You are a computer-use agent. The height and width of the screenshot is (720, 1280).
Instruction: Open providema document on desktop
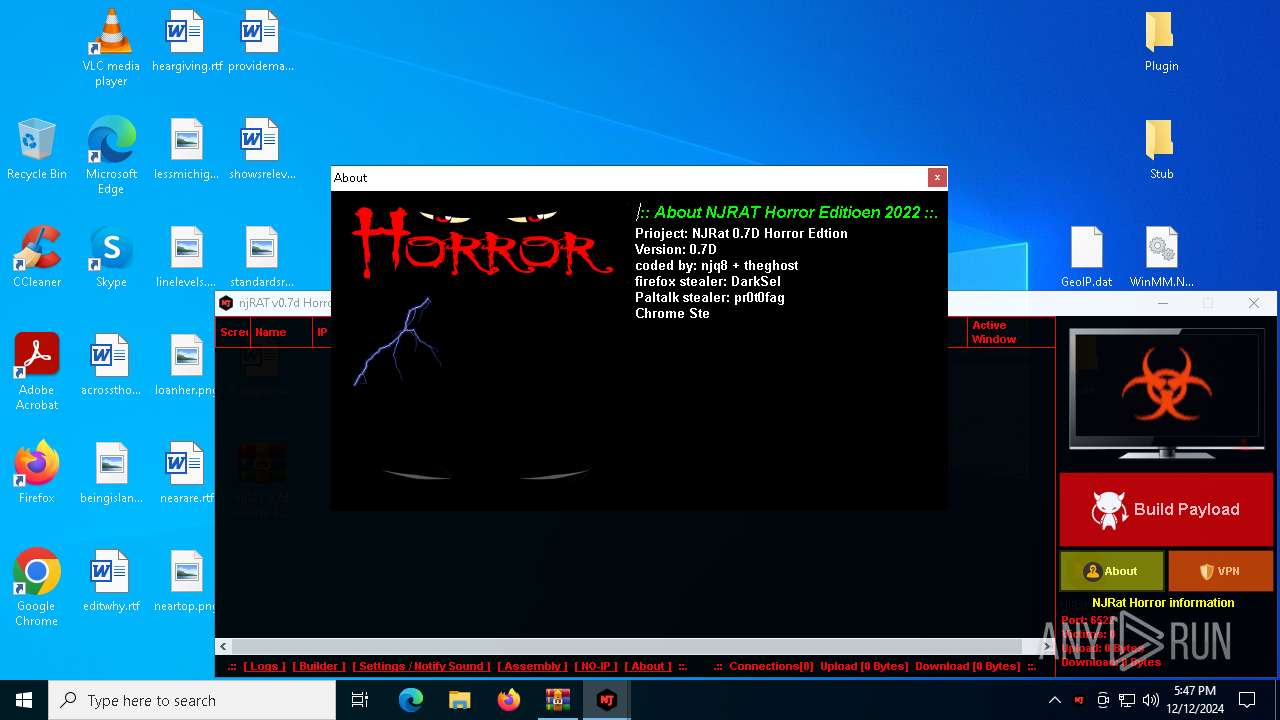point(261,41)
